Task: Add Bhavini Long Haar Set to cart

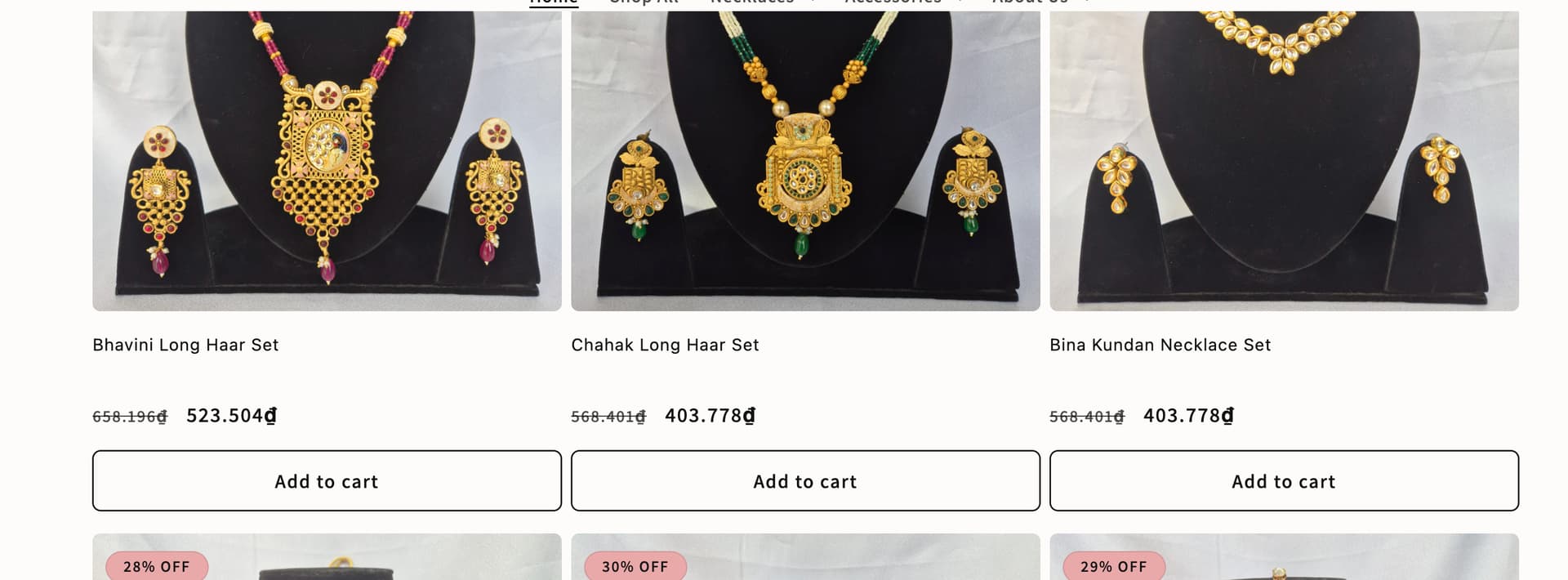Action: point(327,481)
